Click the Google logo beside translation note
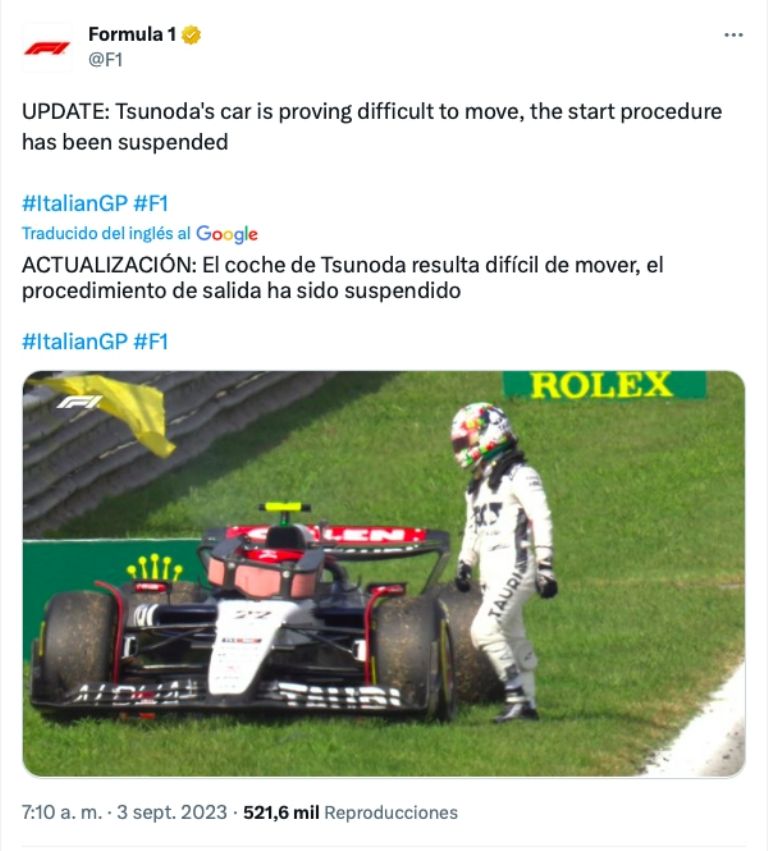Screen dimensions: 768x851 (x=226, y=234)
